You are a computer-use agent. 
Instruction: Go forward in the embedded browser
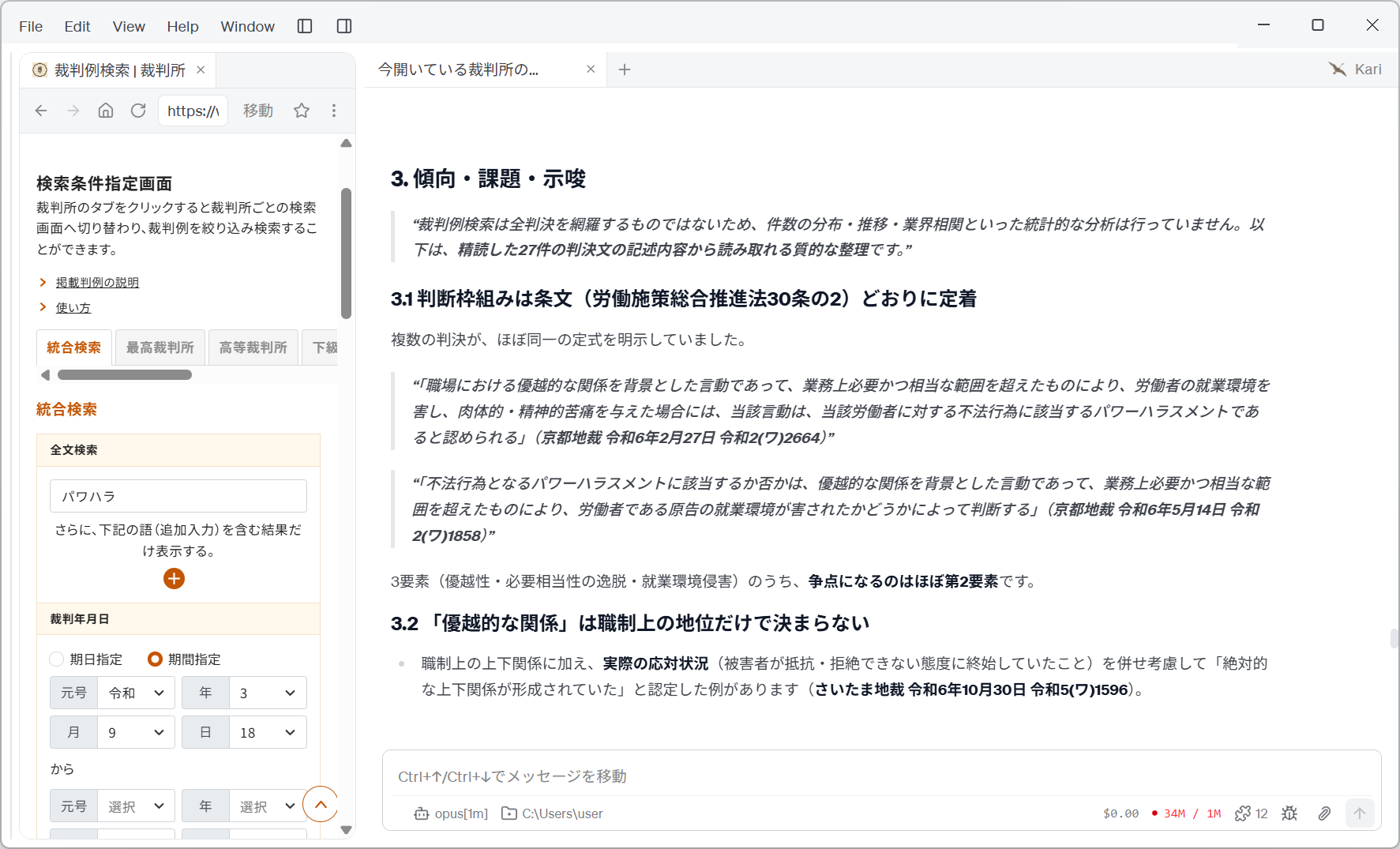click(73, 111)
